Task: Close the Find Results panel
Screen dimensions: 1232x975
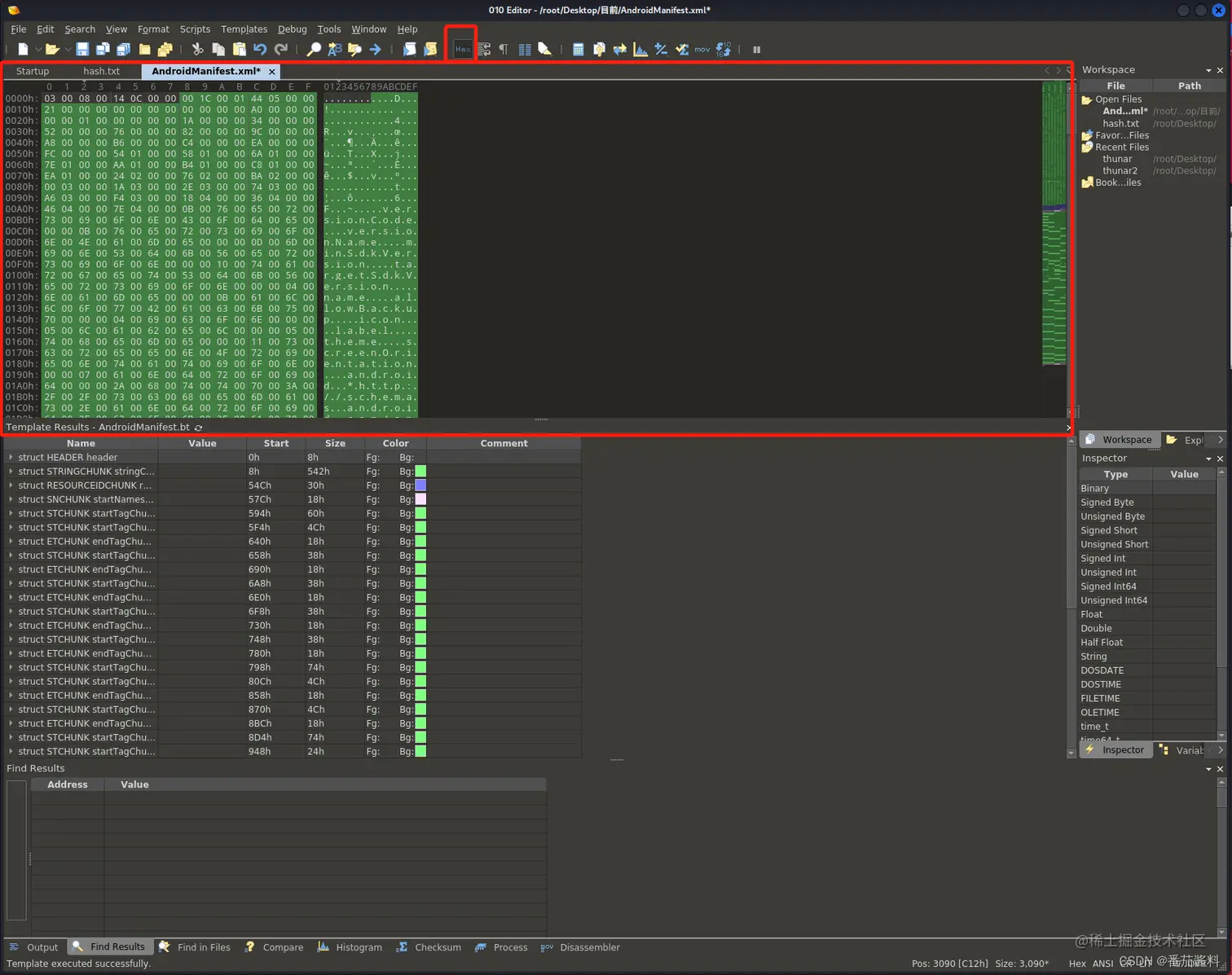Action: click(x=1220, y=769)
